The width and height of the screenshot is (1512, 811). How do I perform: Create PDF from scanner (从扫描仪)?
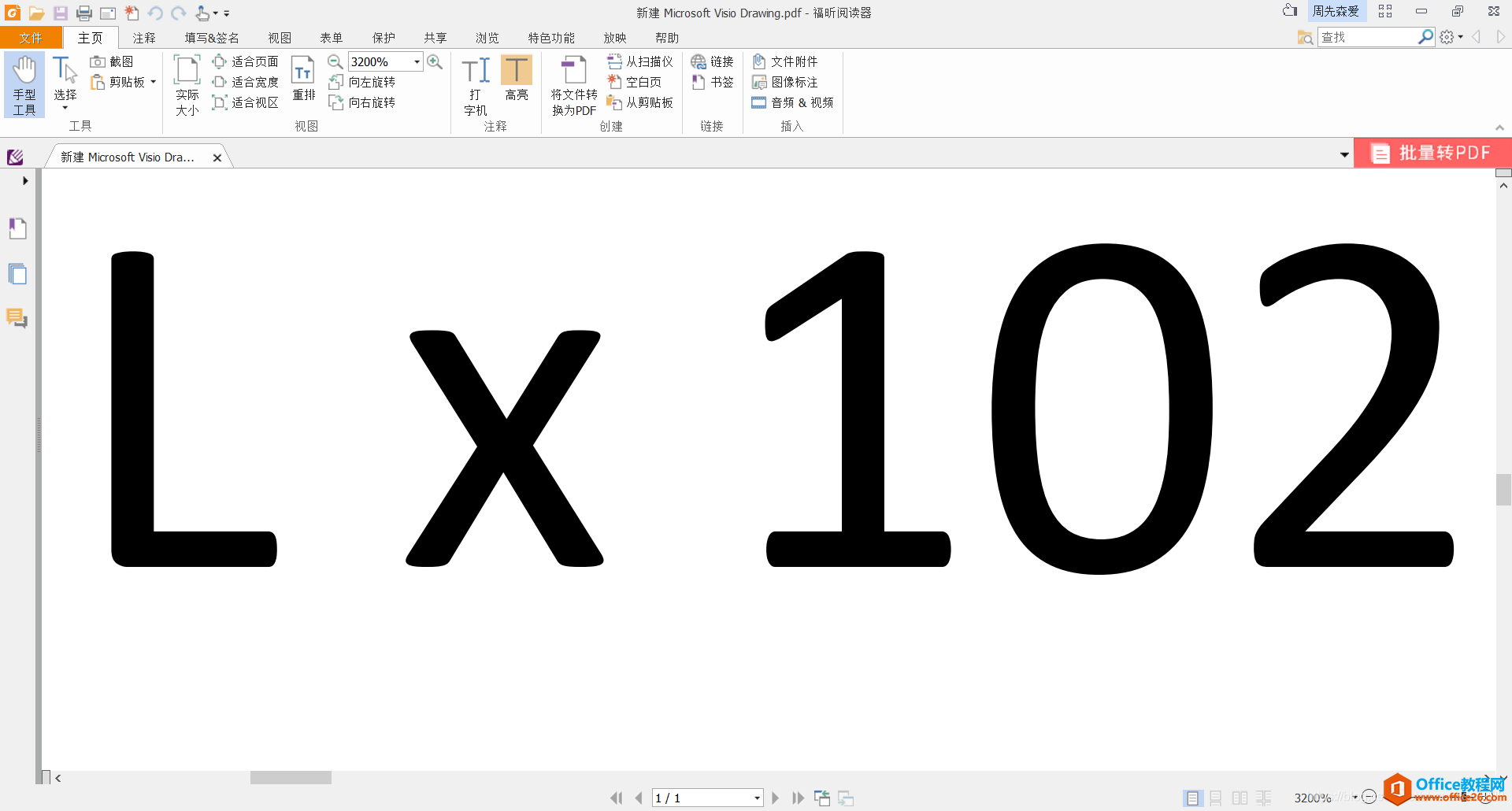coord(640,61)
